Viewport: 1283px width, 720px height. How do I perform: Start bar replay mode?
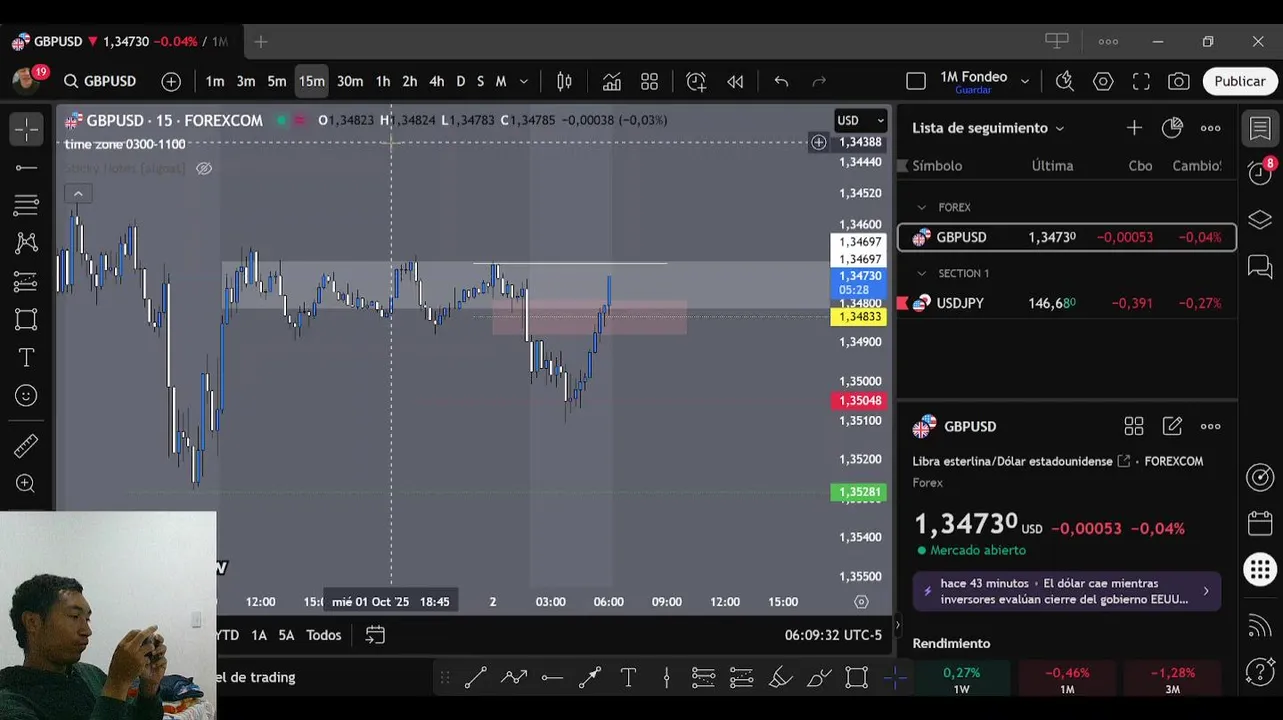[x=735, y=81]
